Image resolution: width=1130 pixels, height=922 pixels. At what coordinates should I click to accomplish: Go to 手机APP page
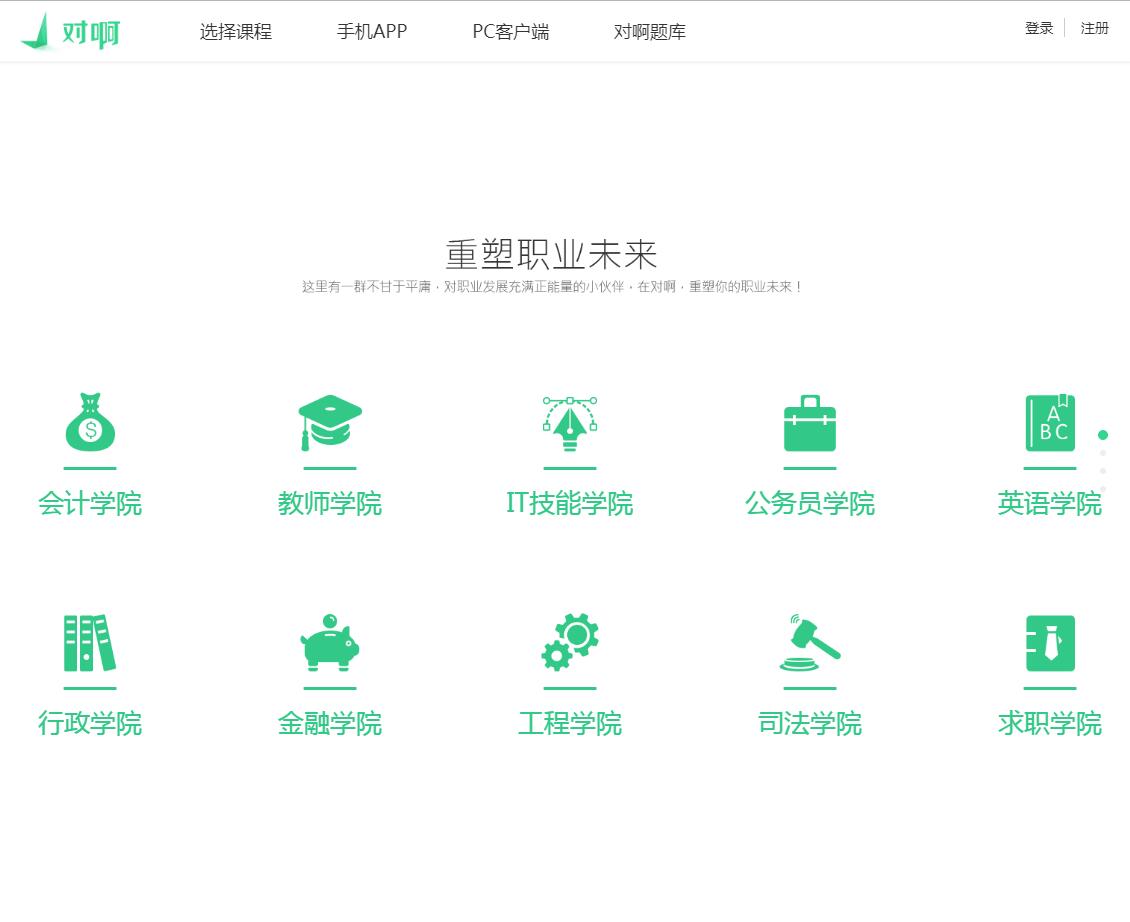tap(372, 32)
